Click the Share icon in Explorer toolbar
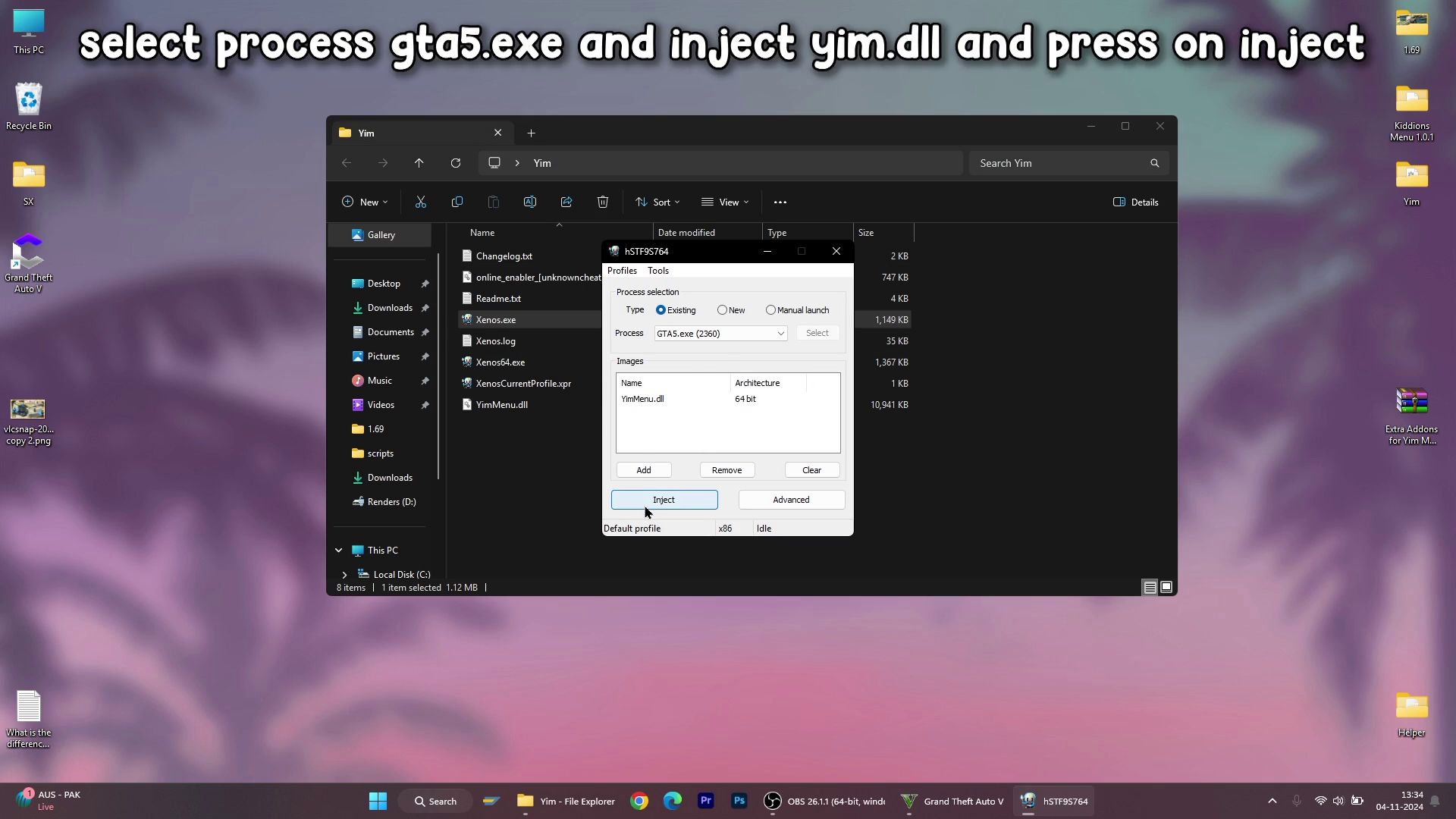Image resolution: width=1456 pixels, height=819 pixels. (566, 202)
